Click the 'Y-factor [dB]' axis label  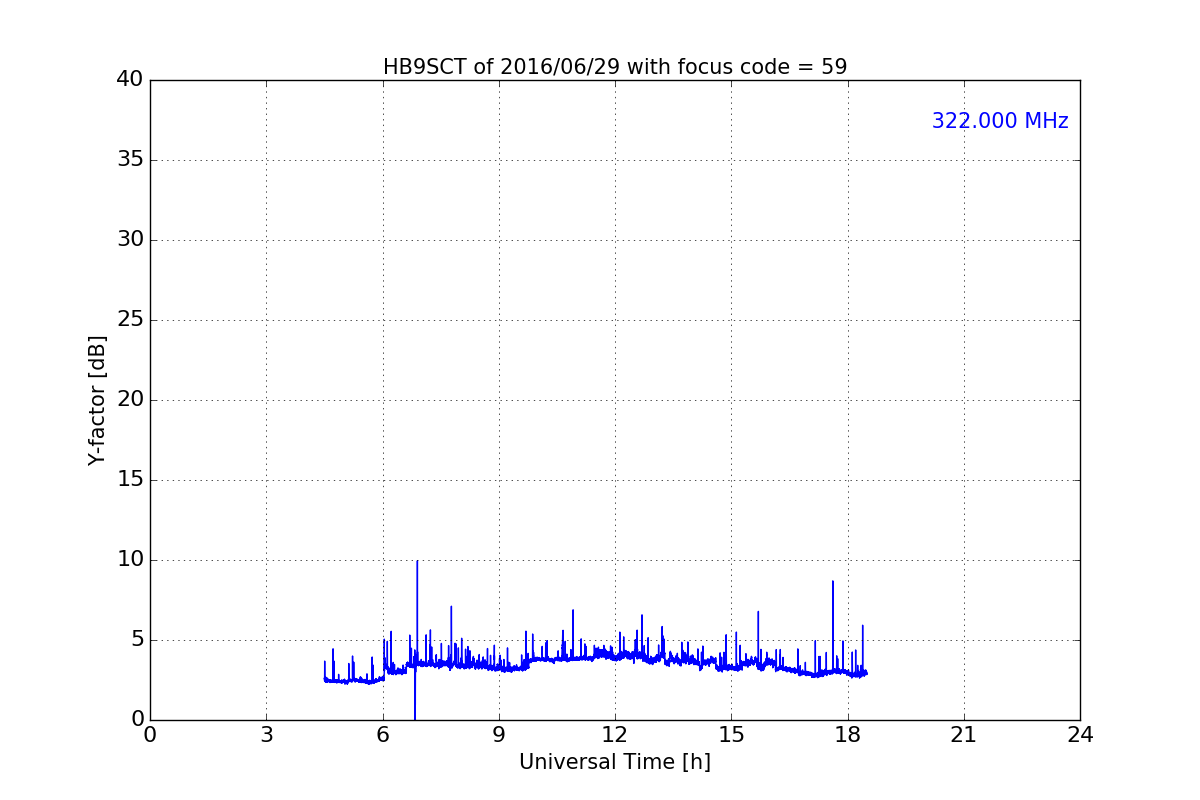(x=97, y=400)
